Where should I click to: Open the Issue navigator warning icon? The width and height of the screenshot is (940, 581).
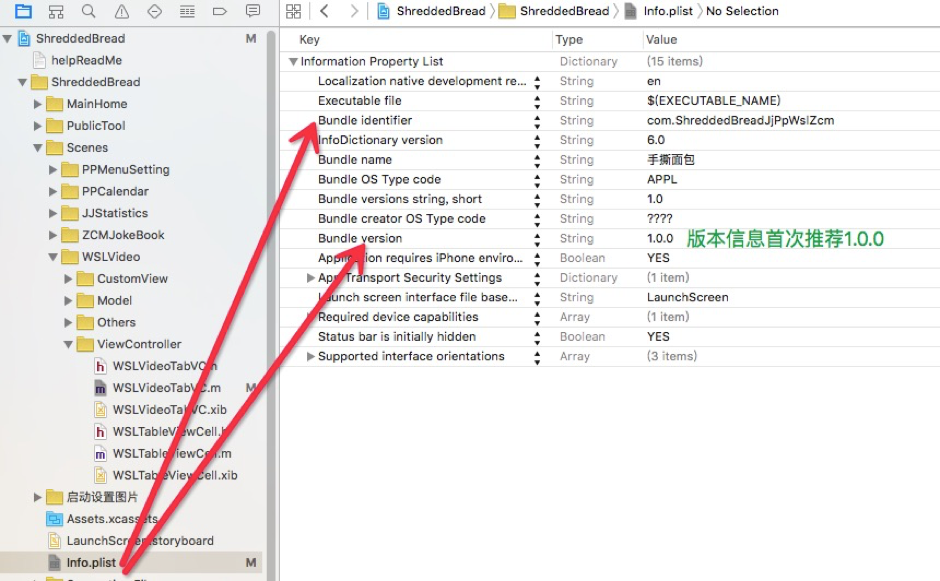(x=122, y=11)
